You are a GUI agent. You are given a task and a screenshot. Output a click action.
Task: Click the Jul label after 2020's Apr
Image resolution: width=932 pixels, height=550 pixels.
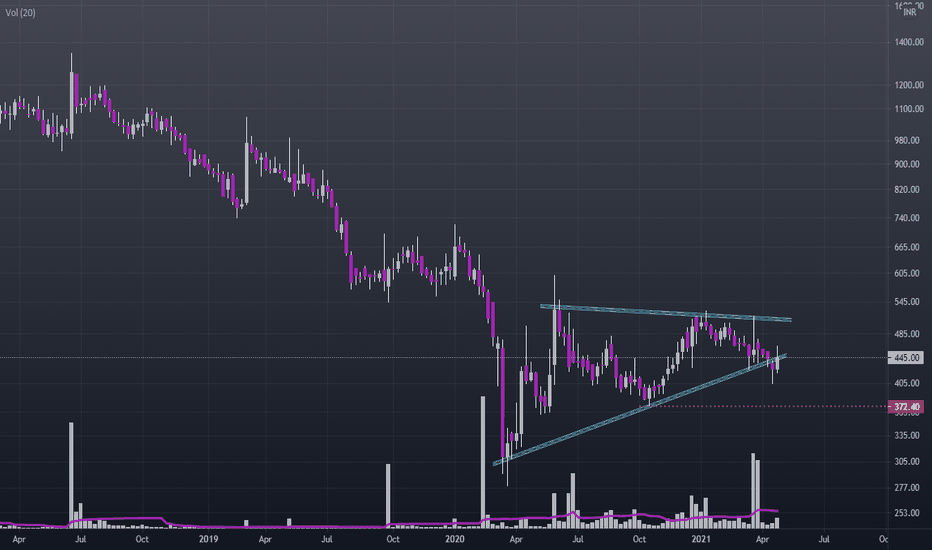578,539
